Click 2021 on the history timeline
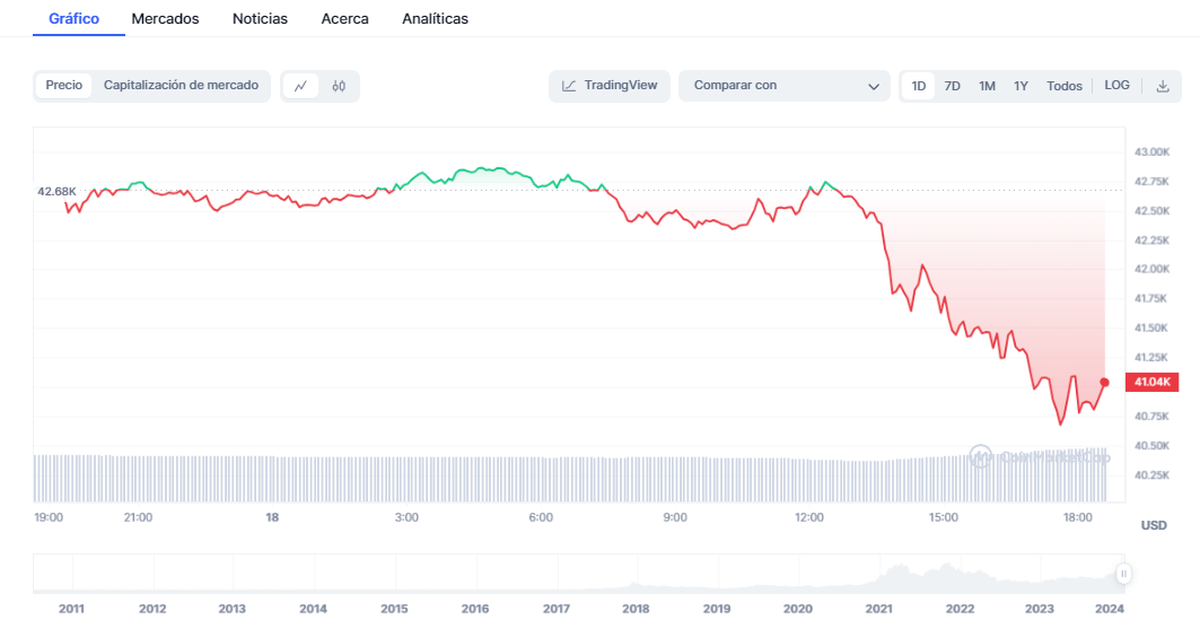This screenshot has width=1200, height=637. click(x=879, y=608)
